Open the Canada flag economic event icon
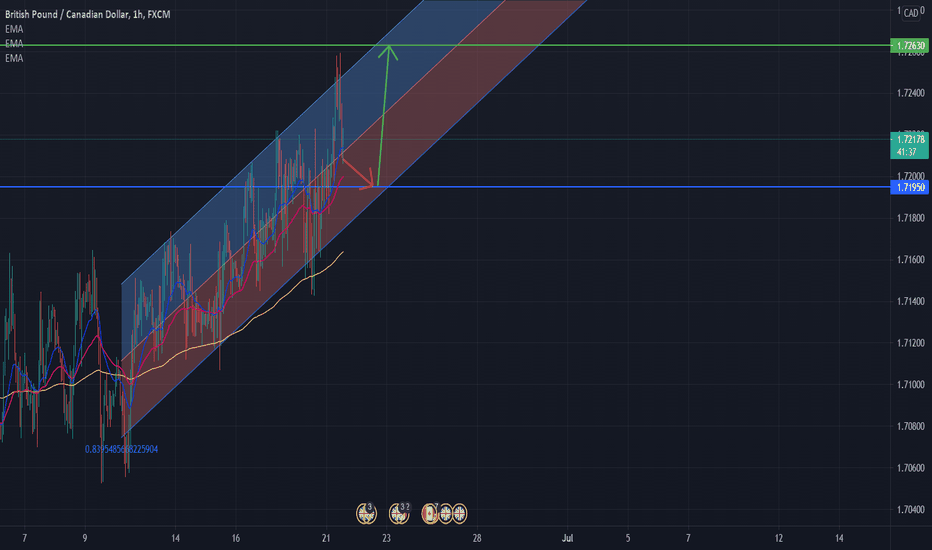This screenshot has width=932, height=550. (429, 513)
